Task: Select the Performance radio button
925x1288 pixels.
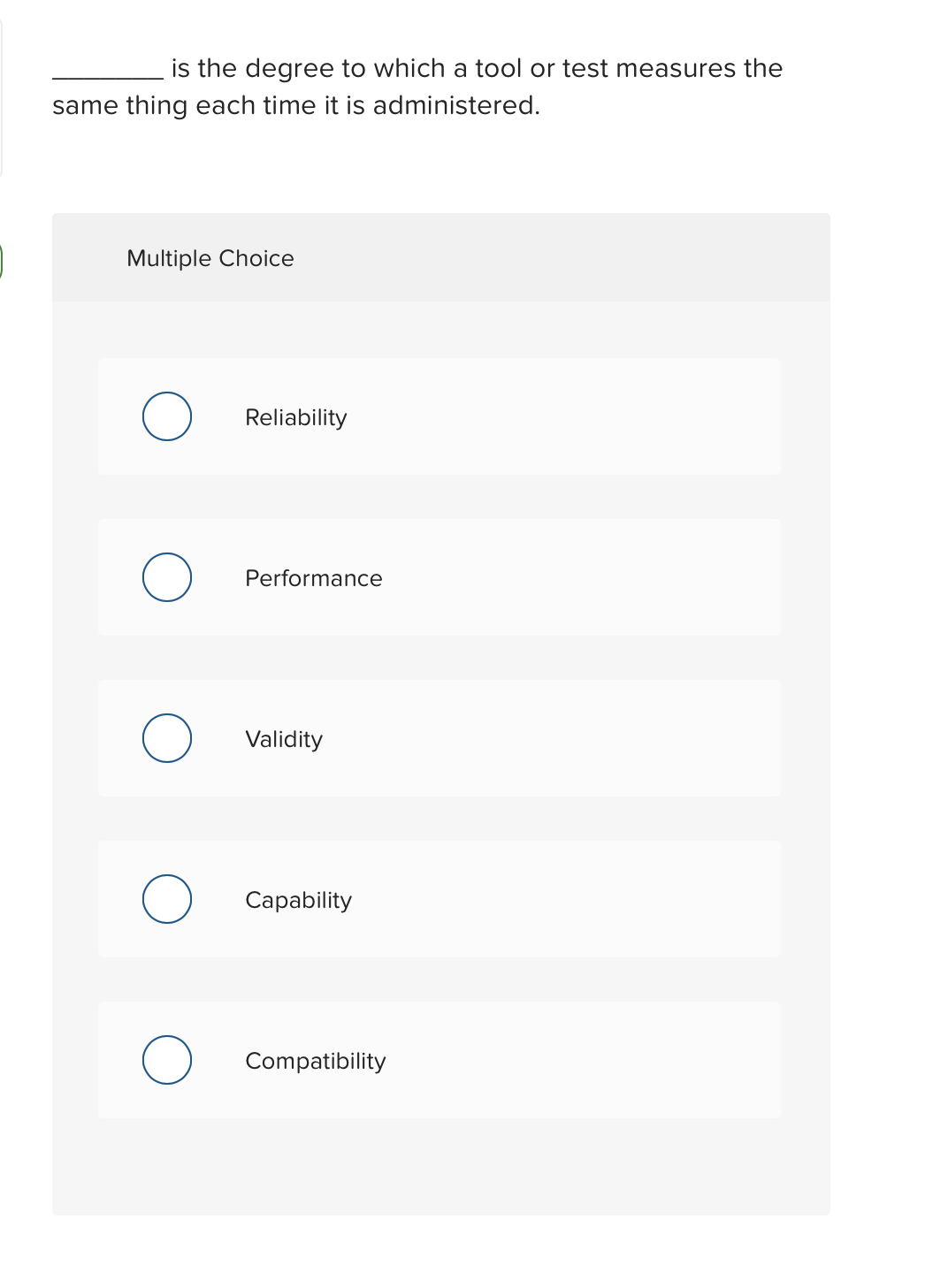Action: click(x=166, y=577)
